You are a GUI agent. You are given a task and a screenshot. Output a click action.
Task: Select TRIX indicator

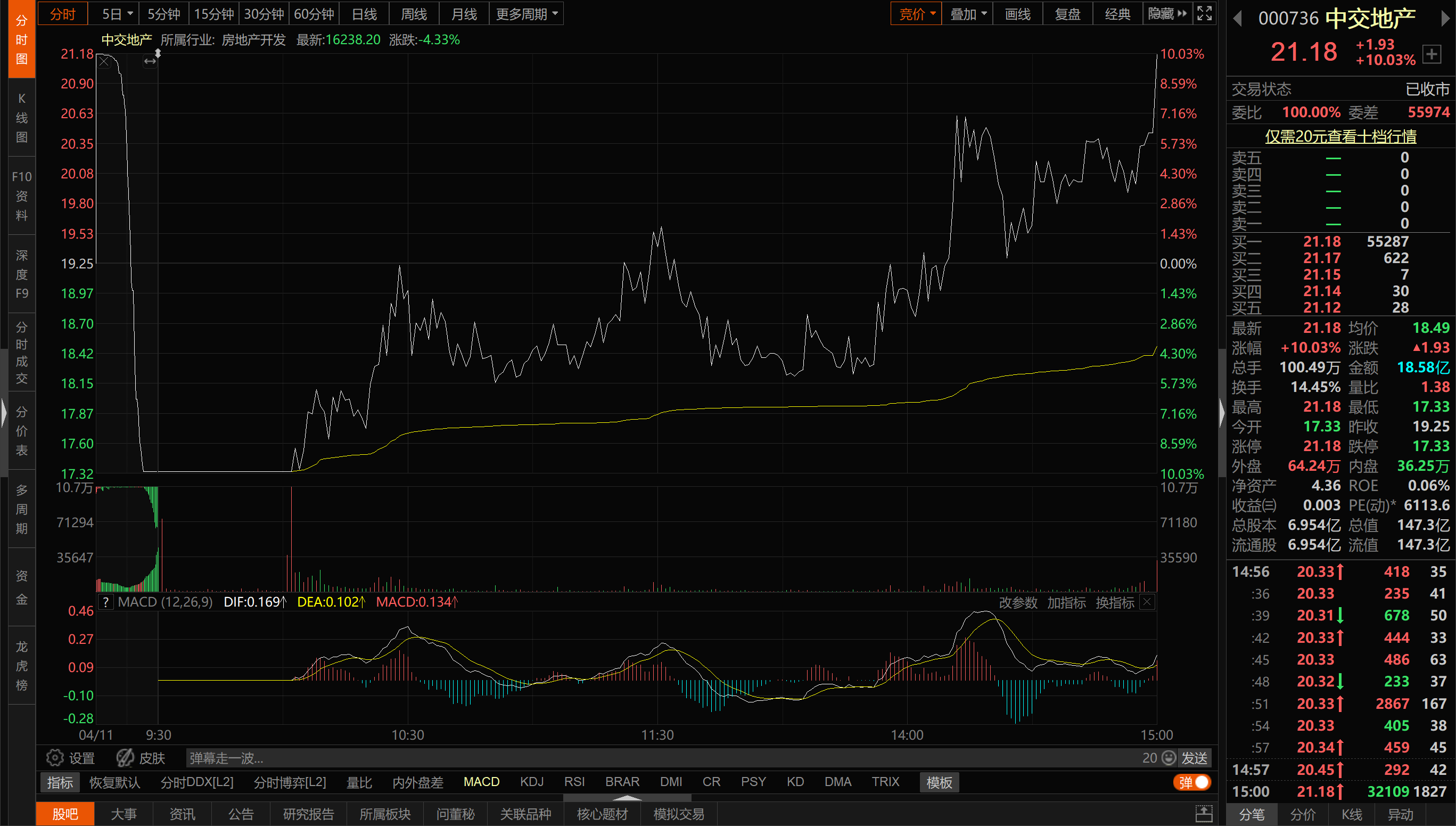coord(886,782)
